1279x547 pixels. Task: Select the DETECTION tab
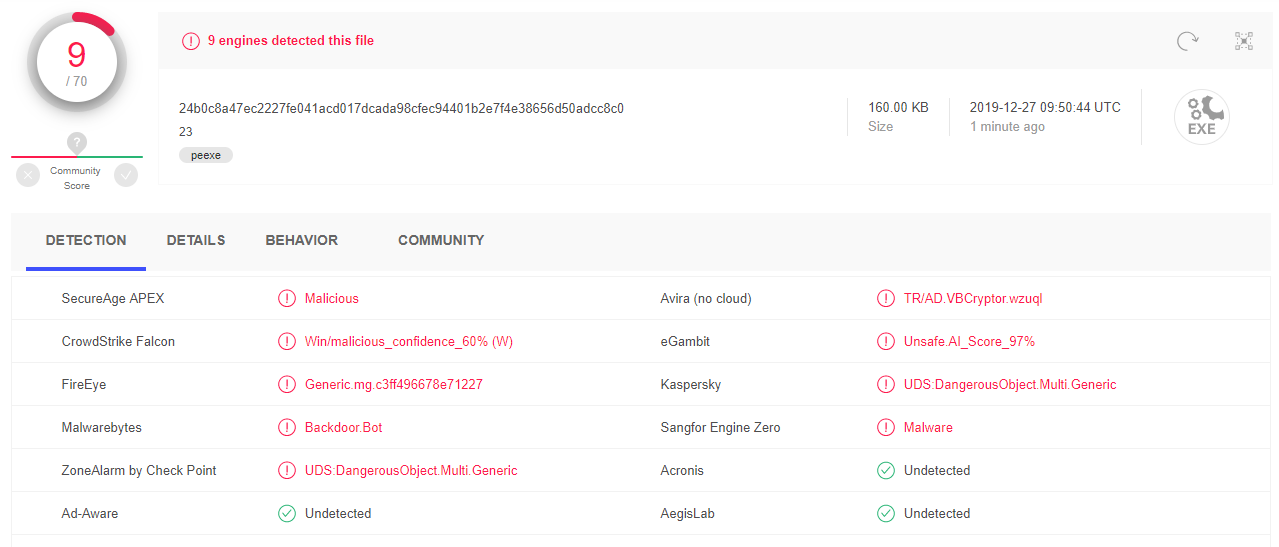click(x=86, y=241)
